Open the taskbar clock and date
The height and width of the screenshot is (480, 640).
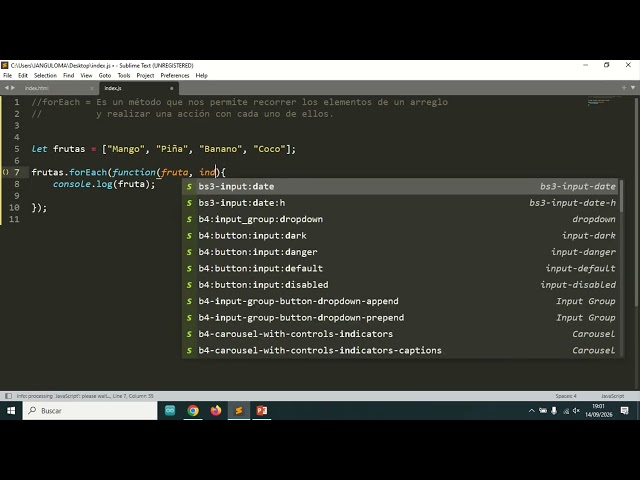[599, 411]
